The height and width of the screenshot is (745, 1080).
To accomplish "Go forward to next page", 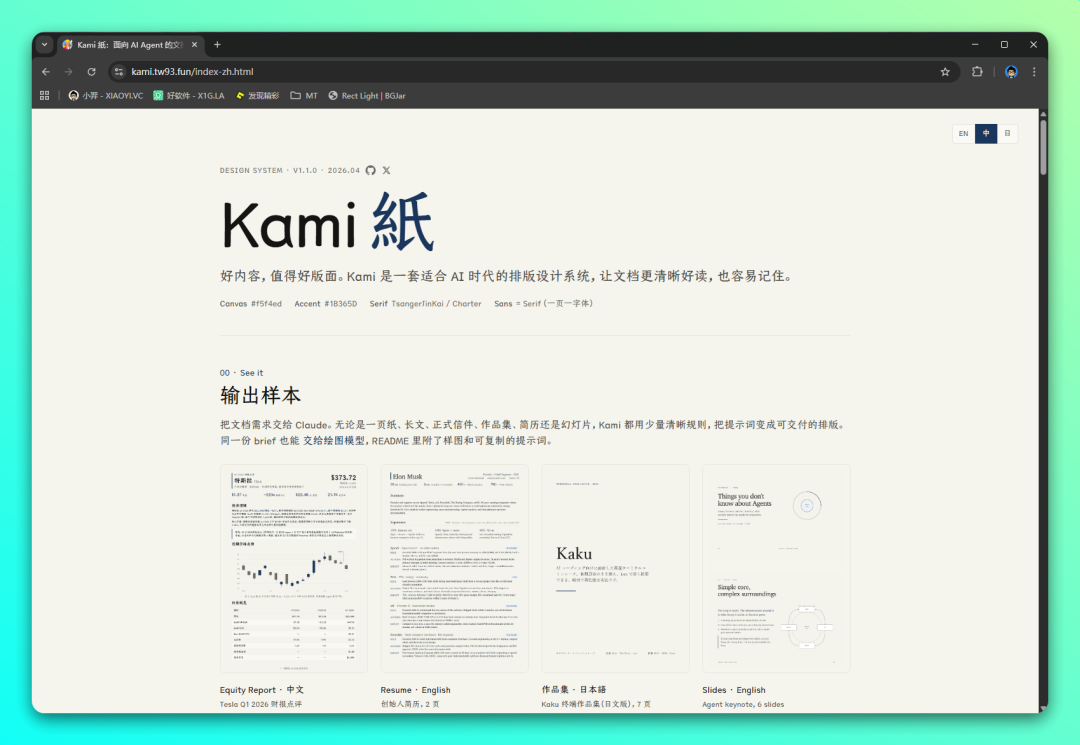I will 68,72.
